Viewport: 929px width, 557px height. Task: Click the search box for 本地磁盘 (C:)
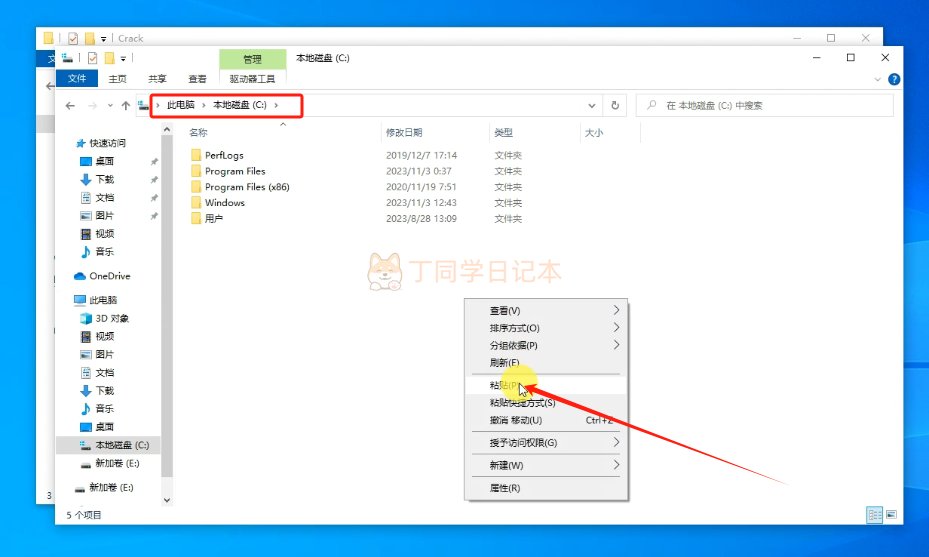click(x=765, y=105)
